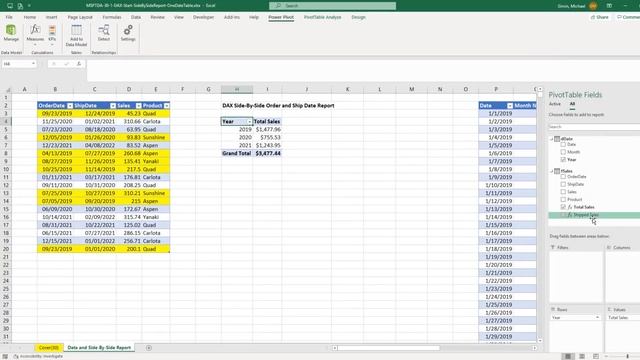Open the Insert ribbon tab
640x360 pixels.
(x=51, y=17)
